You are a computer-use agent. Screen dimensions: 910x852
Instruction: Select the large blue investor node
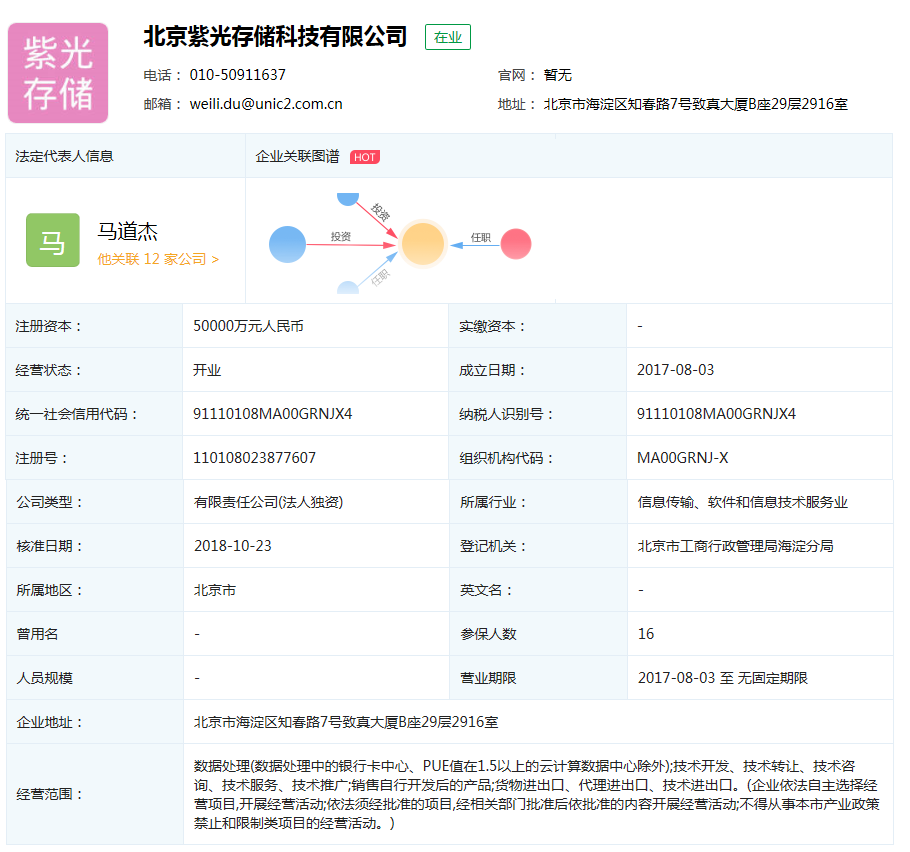pos(287,244)
